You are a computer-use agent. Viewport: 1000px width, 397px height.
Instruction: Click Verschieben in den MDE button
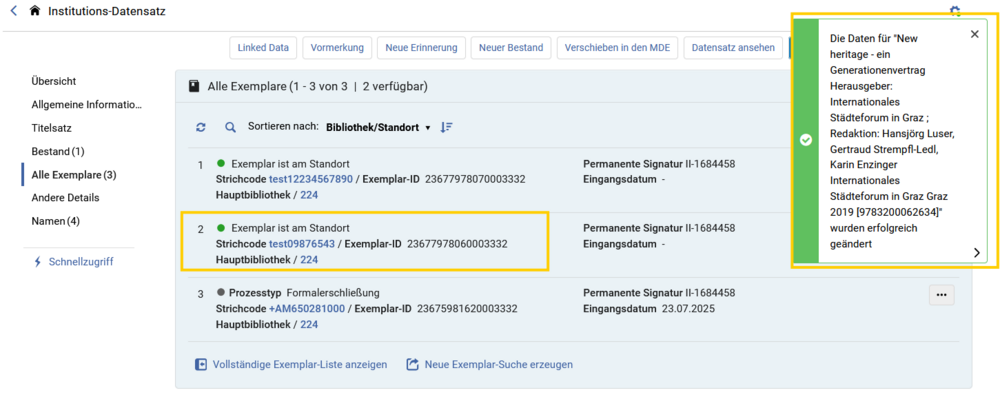(617, 48)
